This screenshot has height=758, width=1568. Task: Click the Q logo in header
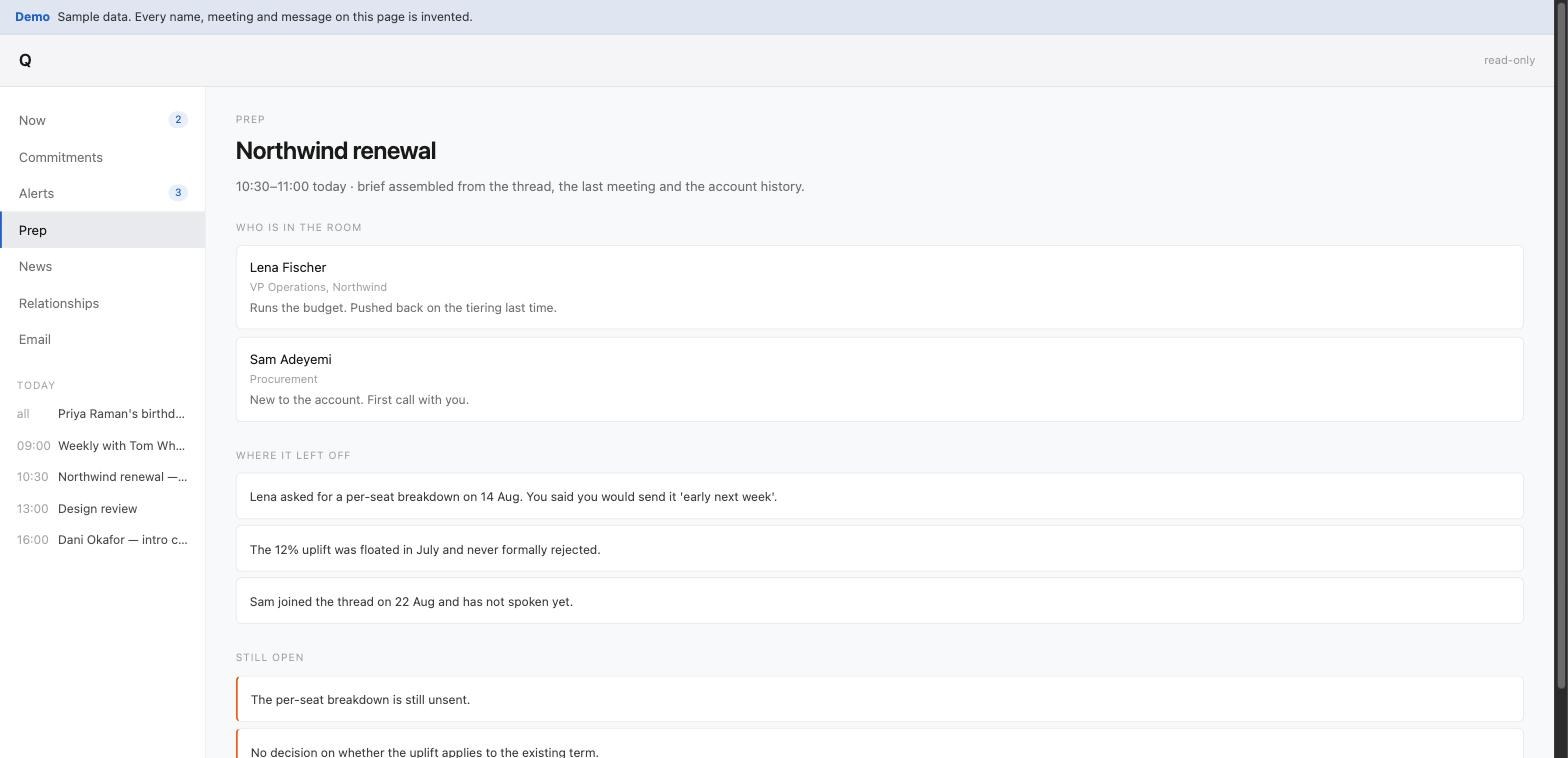pyautogui.click(x=25, y=60)
